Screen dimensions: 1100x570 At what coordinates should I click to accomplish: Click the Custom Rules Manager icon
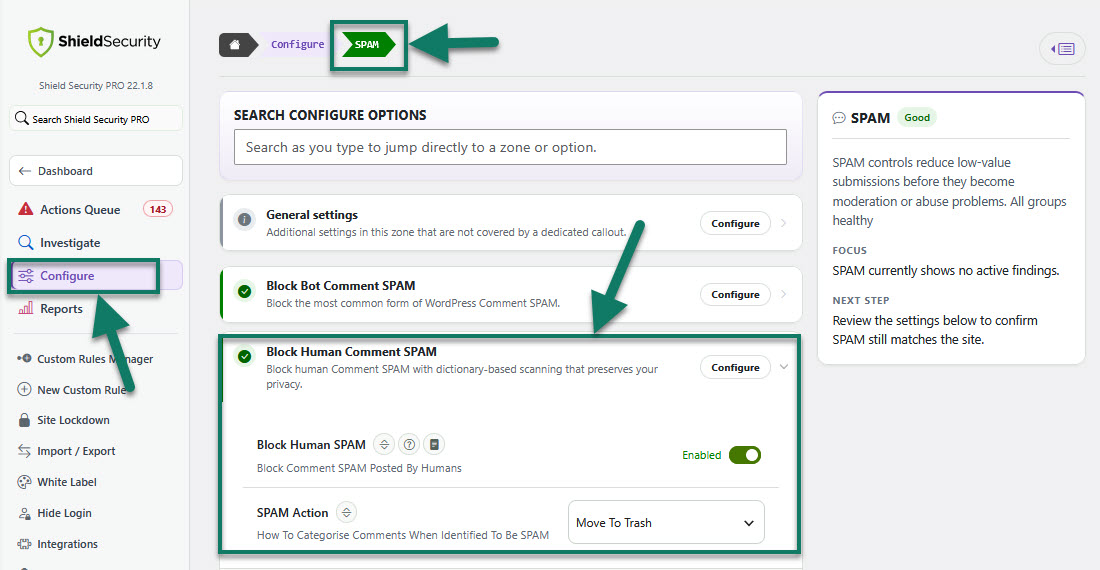pos(25,358)
